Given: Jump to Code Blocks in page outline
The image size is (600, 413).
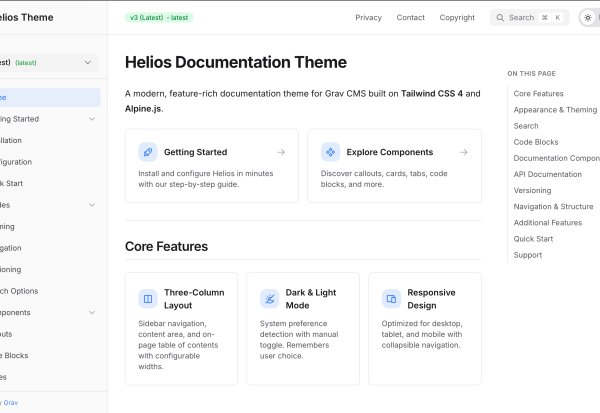Looking at the screenshot, I should (x=536, y=142).
